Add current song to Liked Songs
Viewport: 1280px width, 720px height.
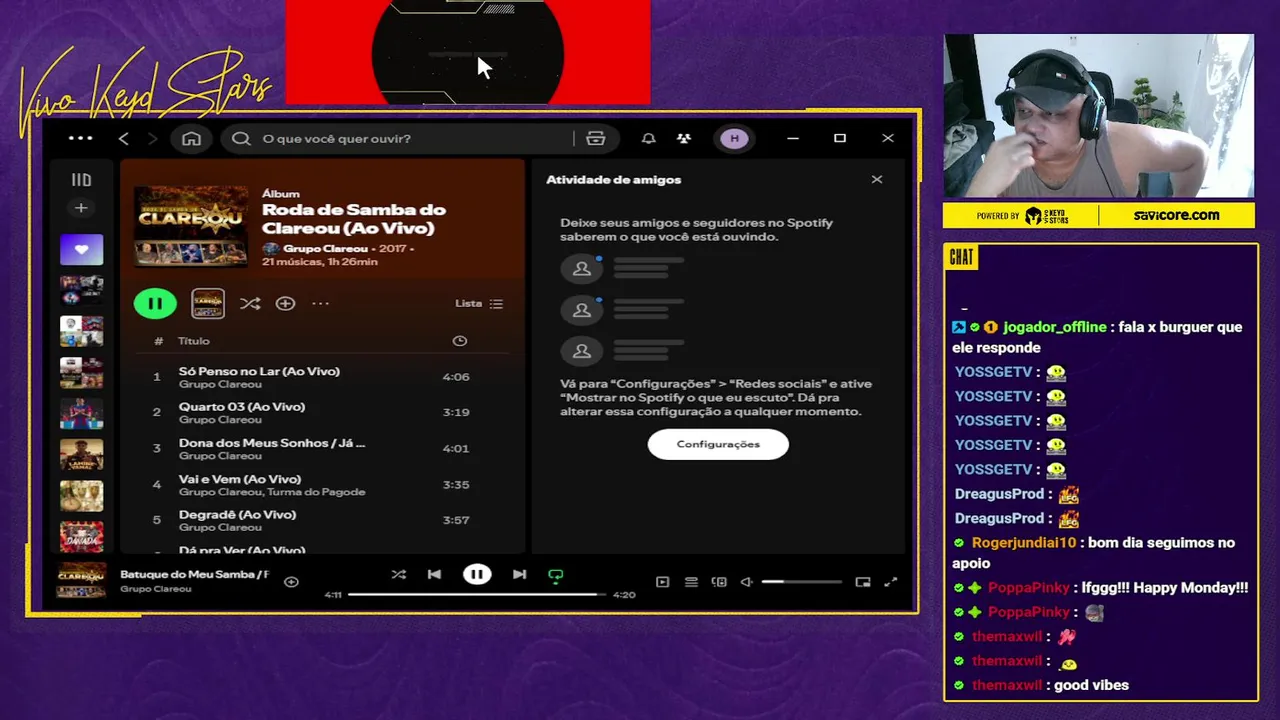click(291, 582)
